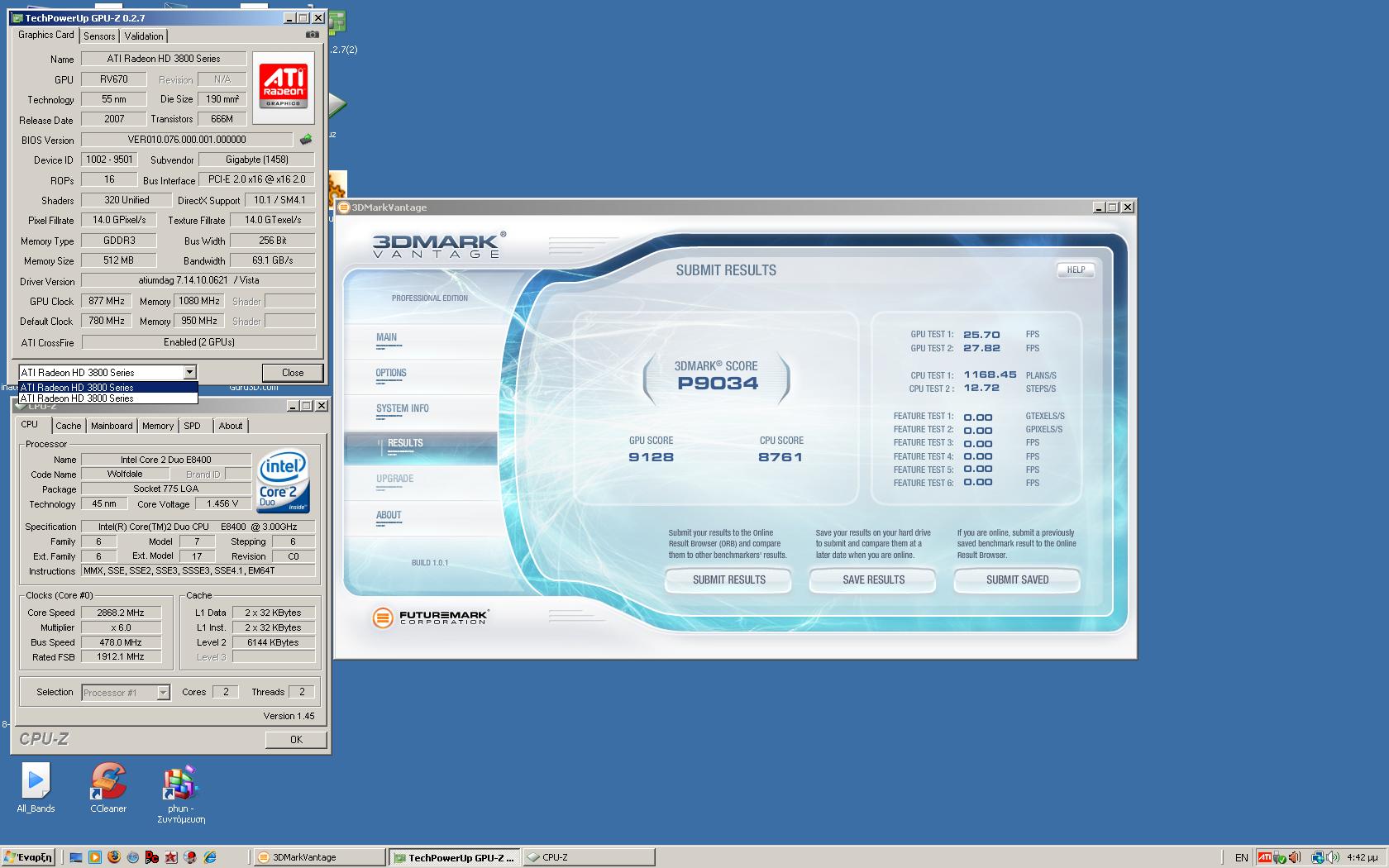1389x868 pixels.
Task: Switch to 3DMarkVantage in the taskbar
Action: coord(317,857)
